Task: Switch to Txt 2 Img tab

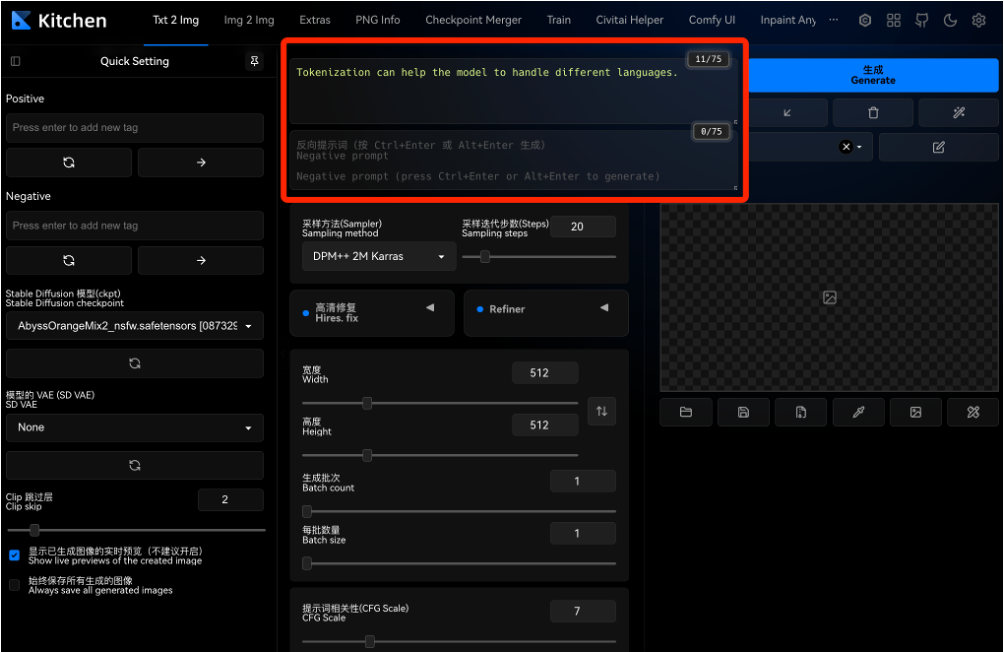Action: 175,20
